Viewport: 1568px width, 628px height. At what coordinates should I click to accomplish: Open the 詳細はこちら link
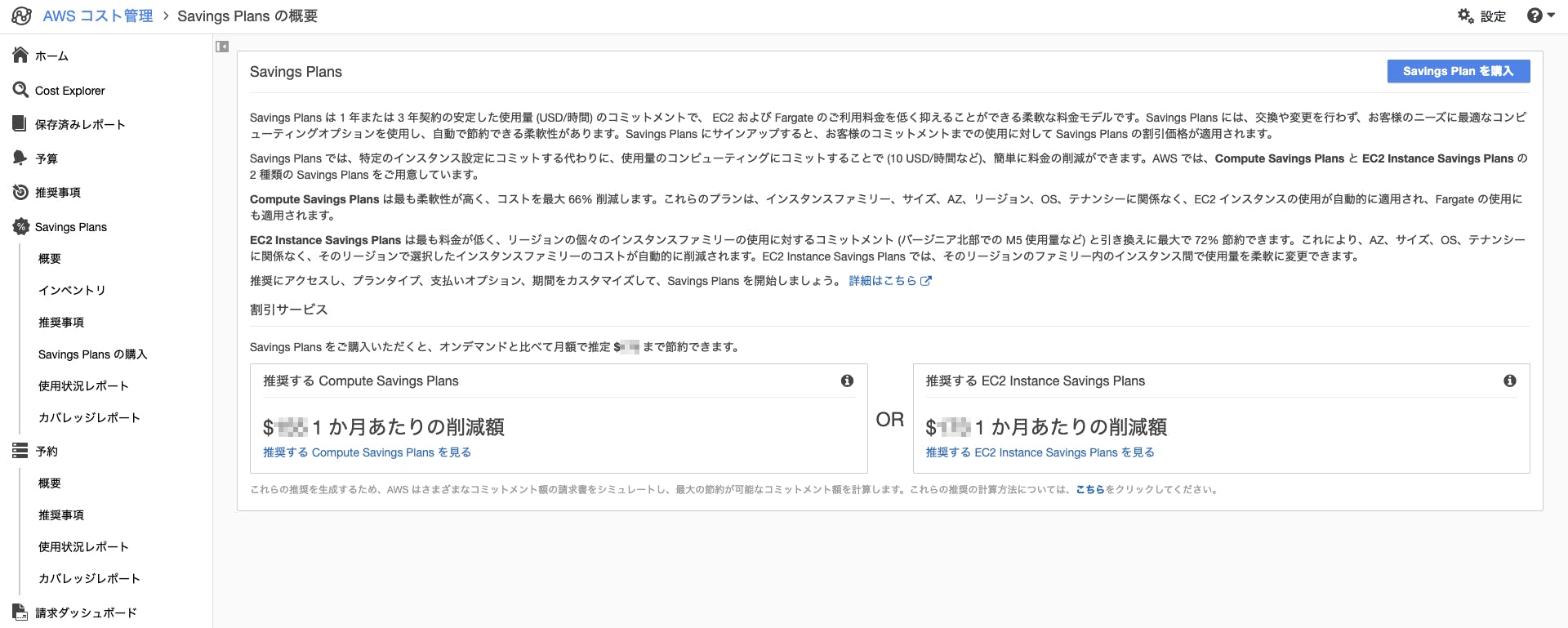[x=883, y=281]
